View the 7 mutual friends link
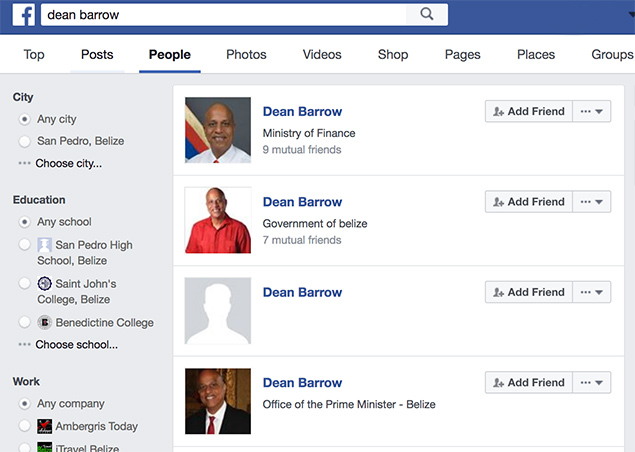Viewport: 635px width, 452px height. coord(302,240)
